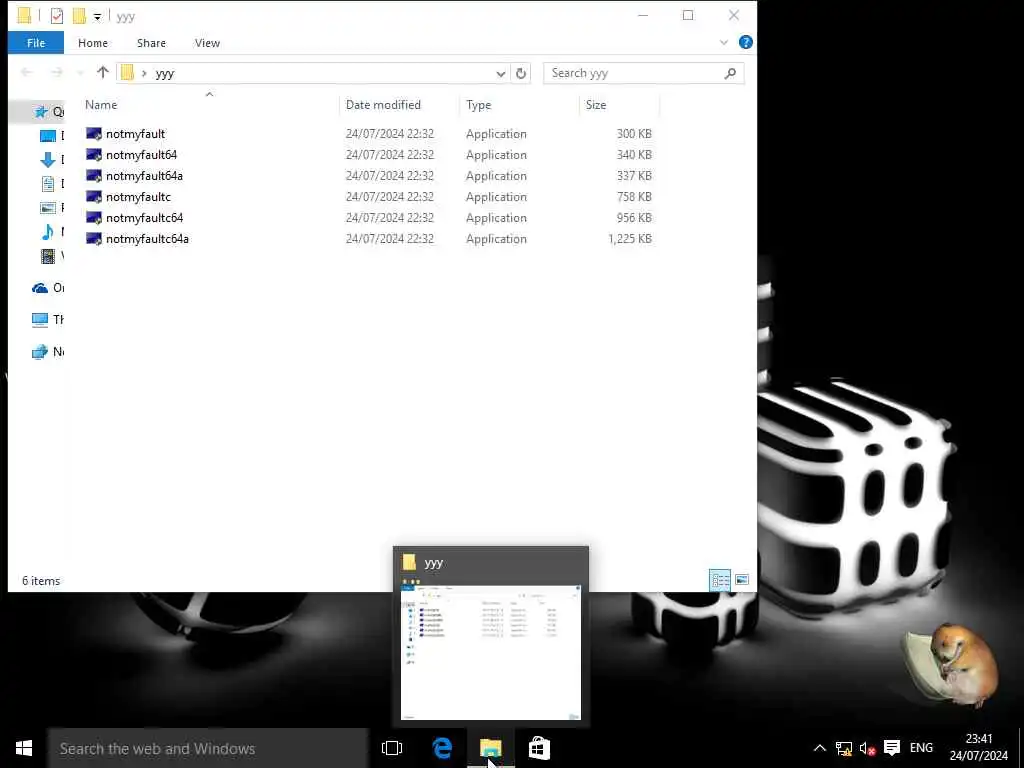Screen dimensions: 1024x768
Task: Sort by Size column header
Action: pos(596,105)
